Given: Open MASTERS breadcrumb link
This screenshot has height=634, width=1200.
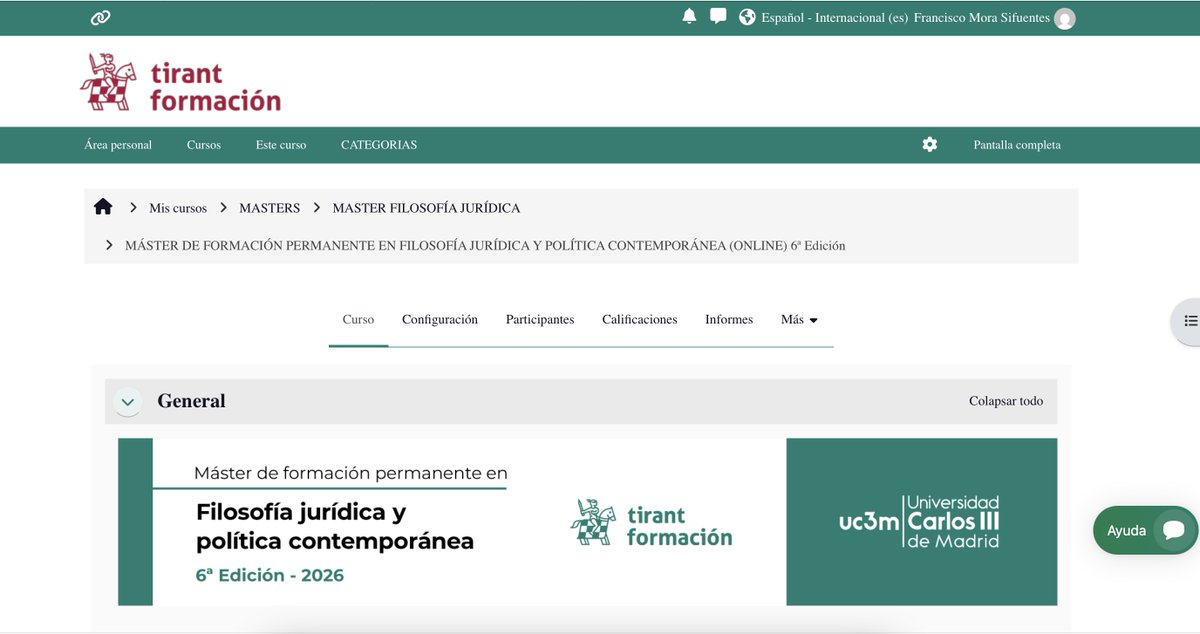Looking at the screenshot, I should [269, 208].
